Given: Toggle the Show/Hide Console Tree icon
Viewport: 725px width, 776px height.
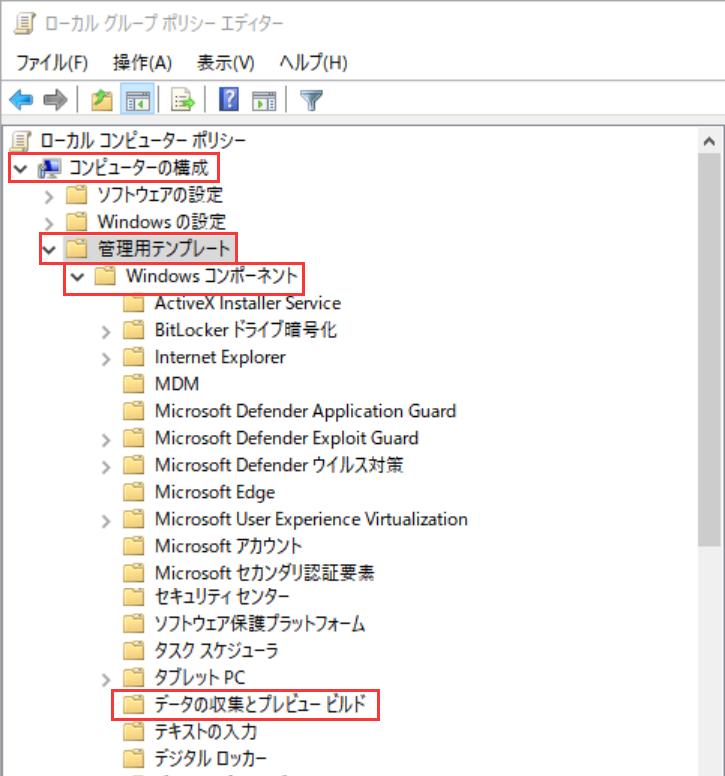Looking at the screenshot, I should coord(136,99).
